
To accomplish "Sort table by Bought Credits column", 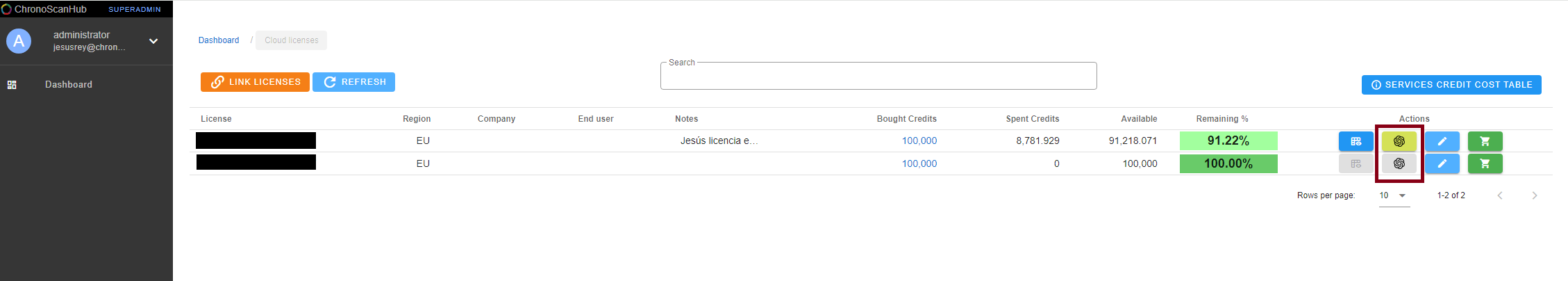I will [906, 119].
